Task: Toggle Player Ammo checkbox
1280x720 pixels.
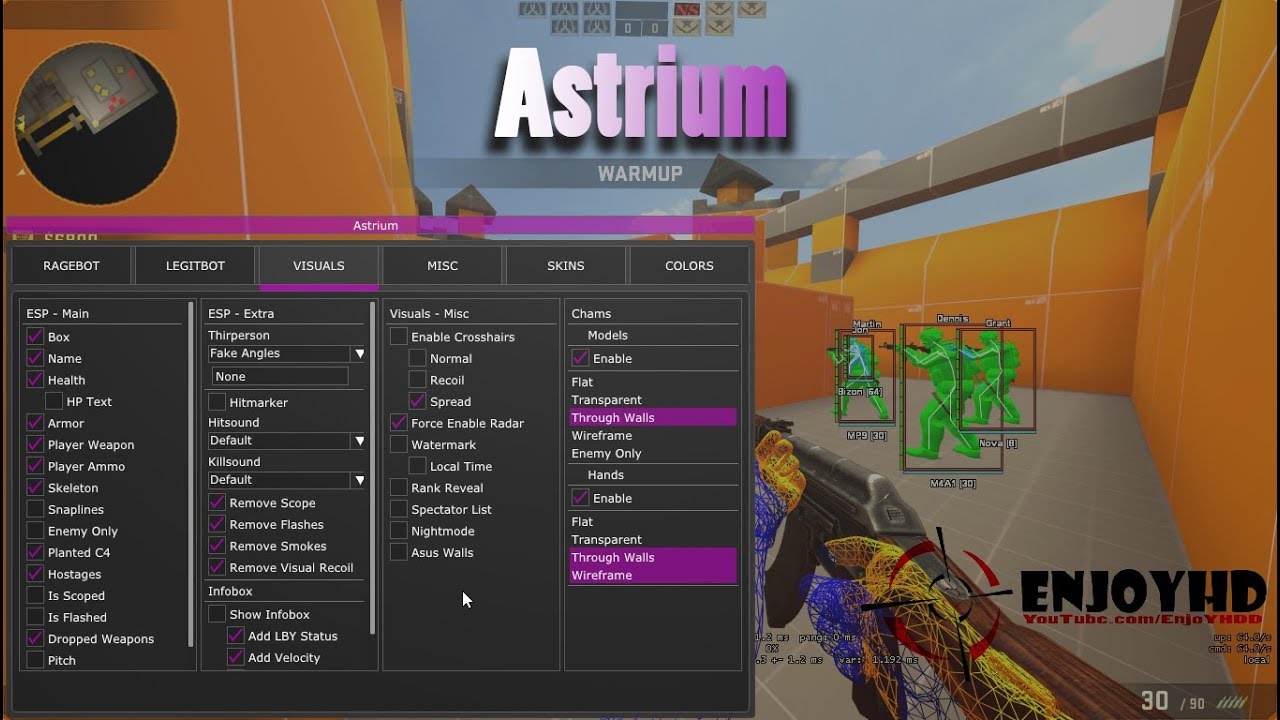Action: point(35,466)
